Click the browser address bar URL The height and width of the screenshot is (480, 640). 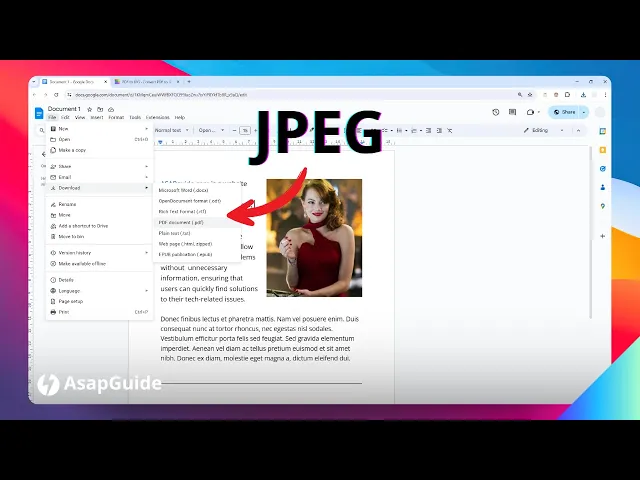coord(161,95)
